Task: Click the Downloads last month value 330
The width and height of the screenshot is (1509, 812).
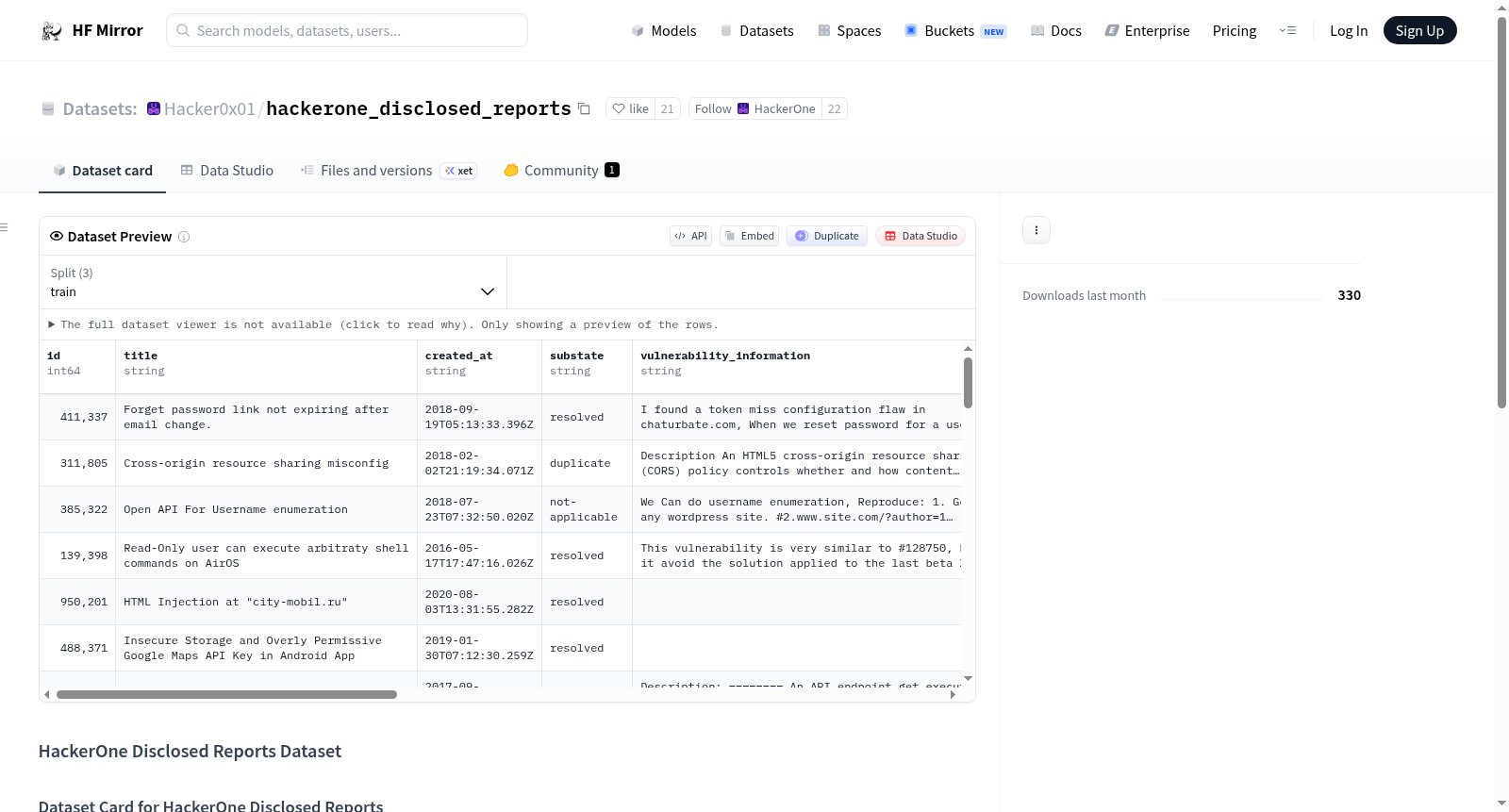Action: click(1350, 296)
